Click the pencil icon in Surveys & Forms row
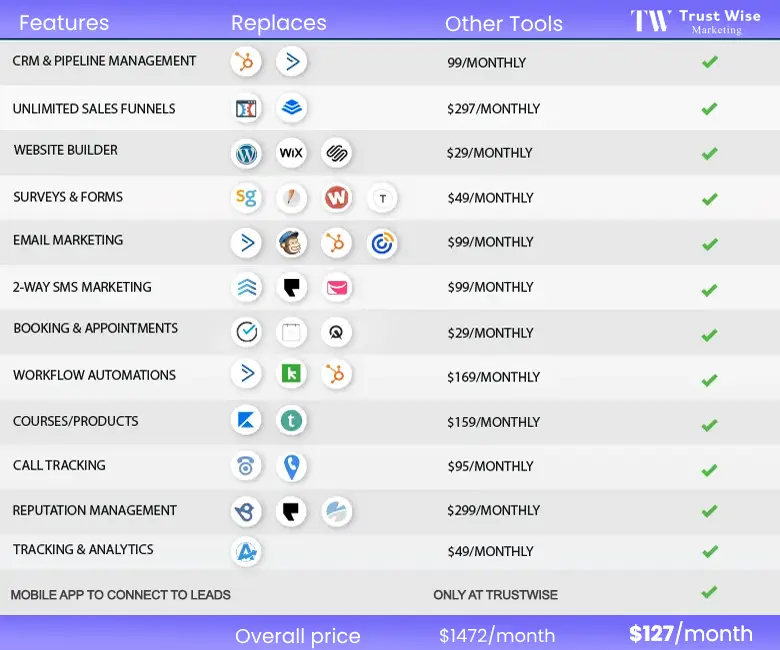This screenshot has width=780, height=650. (292, 198)
